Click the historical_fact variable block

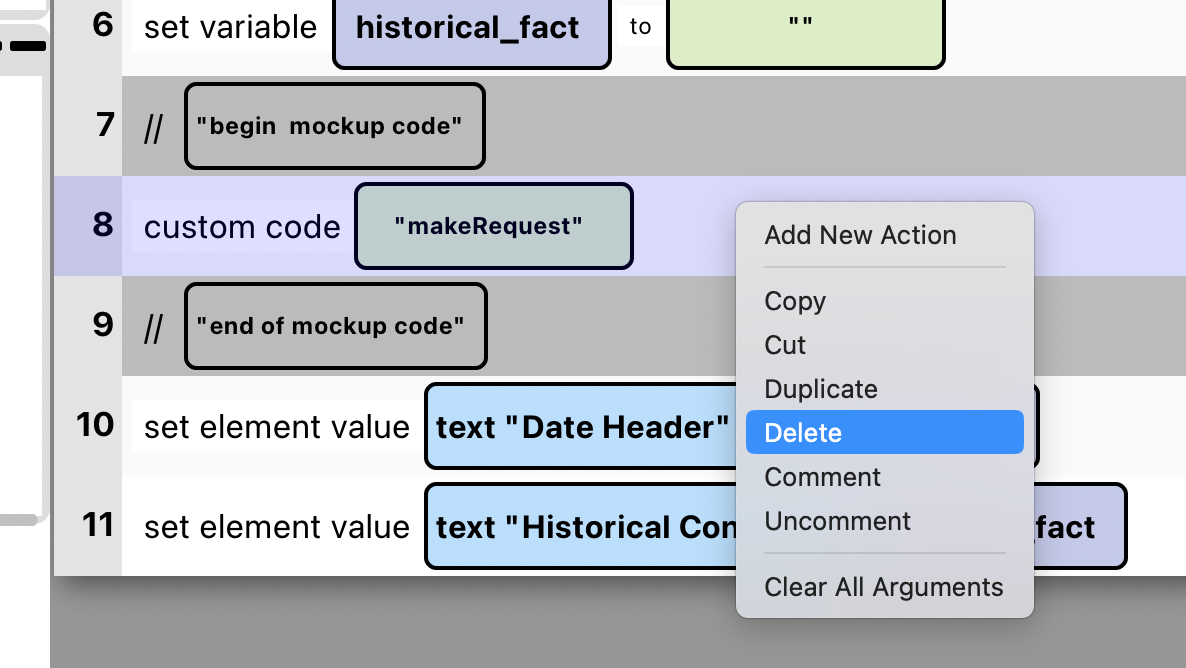pos(471,30)
